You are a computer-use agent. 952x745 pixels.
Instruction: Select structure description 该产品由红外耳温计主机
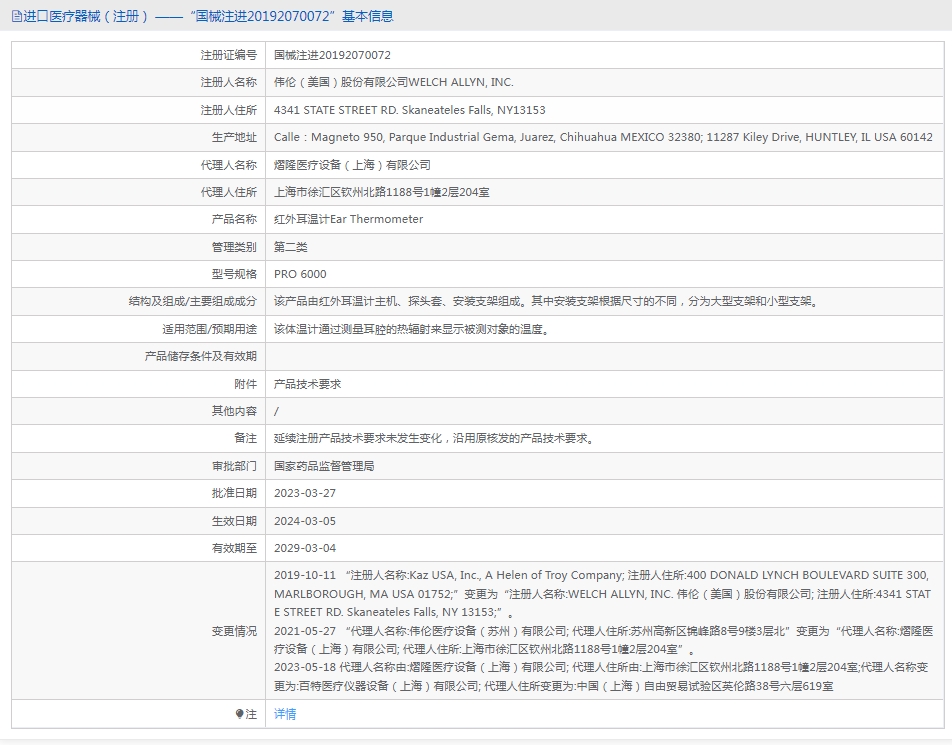(546, 301)
